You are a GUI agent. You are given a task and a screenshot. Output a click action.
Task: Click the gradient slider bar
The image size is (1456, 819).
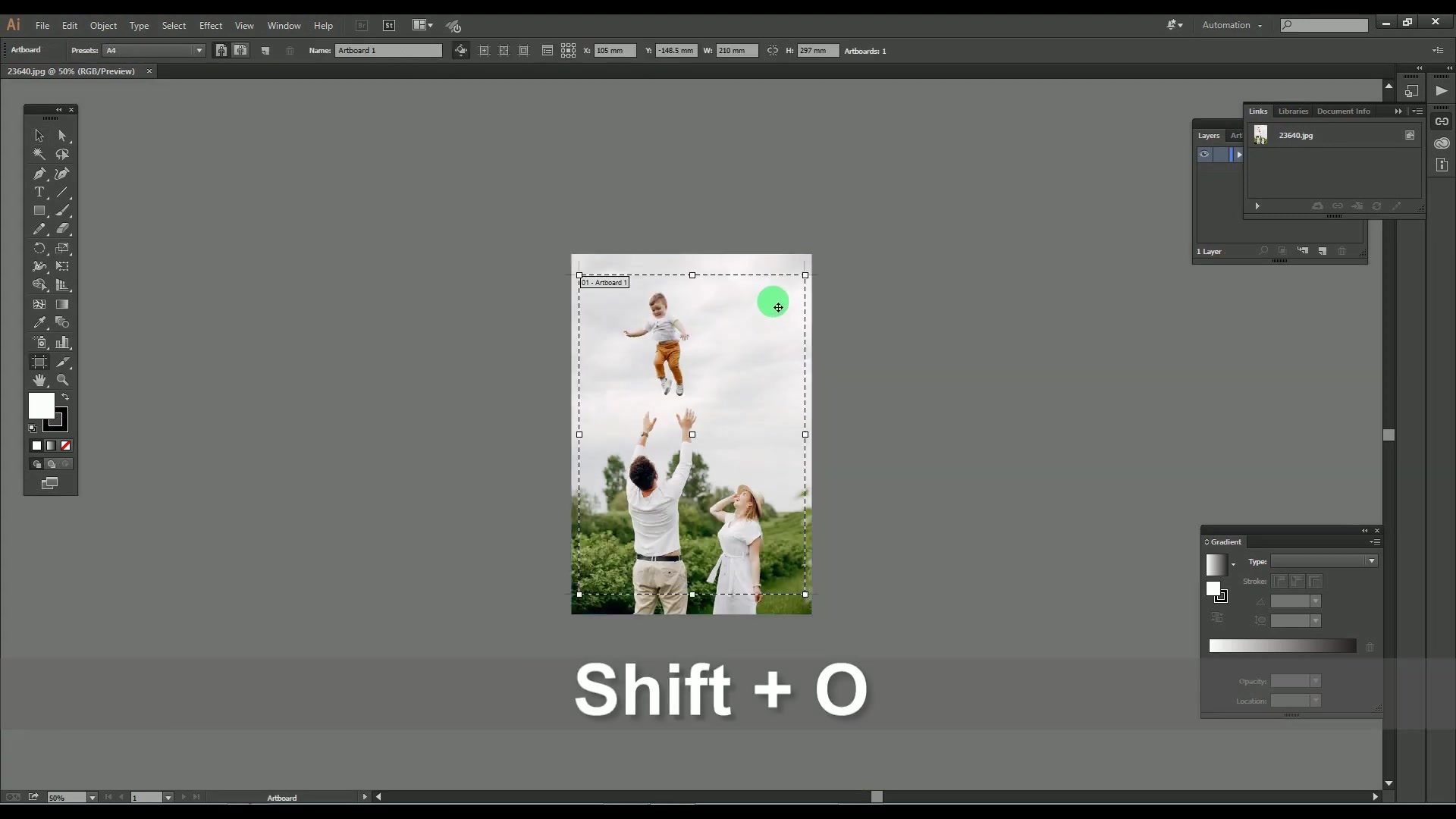[1282, 646]
